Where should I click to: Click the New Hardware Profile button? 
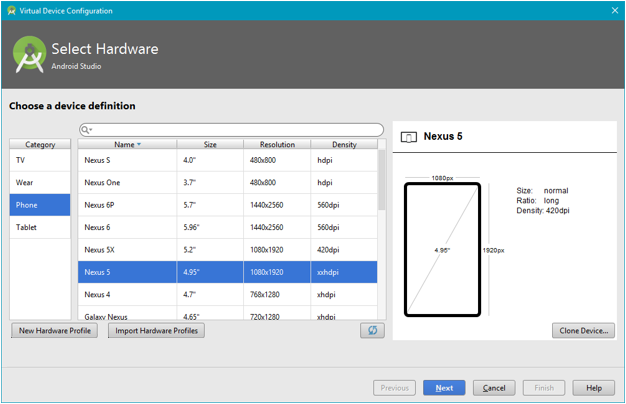[x=55, y=331]
